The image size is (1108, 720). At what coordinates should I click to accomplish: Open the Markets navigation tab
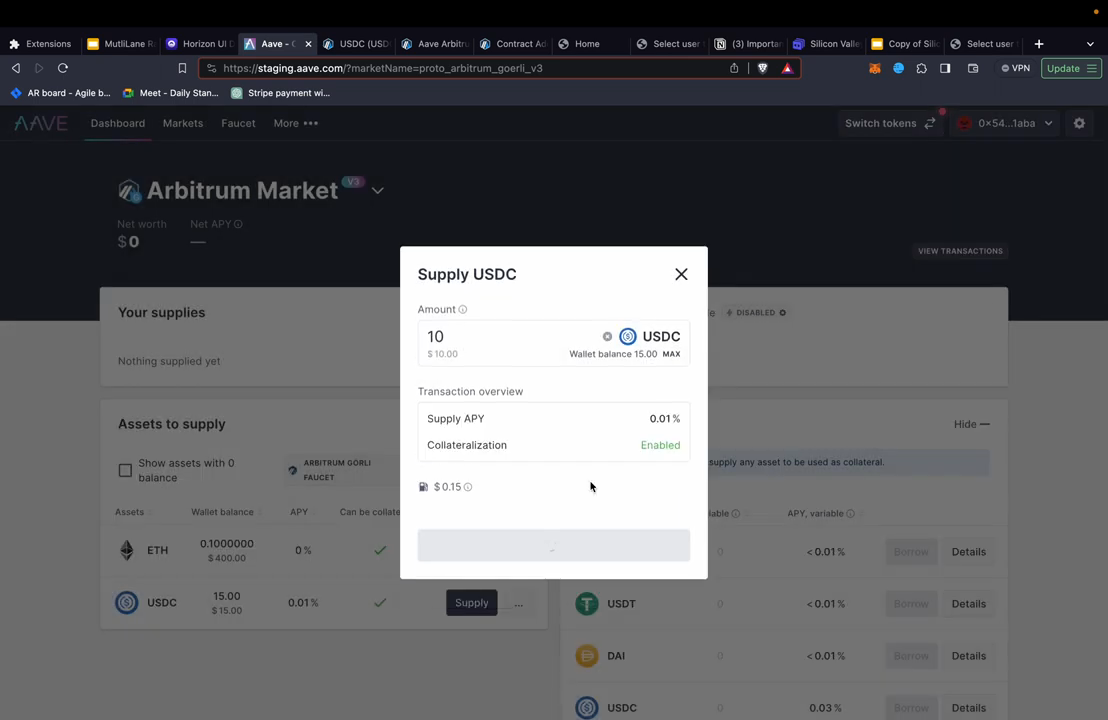tap(183, 123)
